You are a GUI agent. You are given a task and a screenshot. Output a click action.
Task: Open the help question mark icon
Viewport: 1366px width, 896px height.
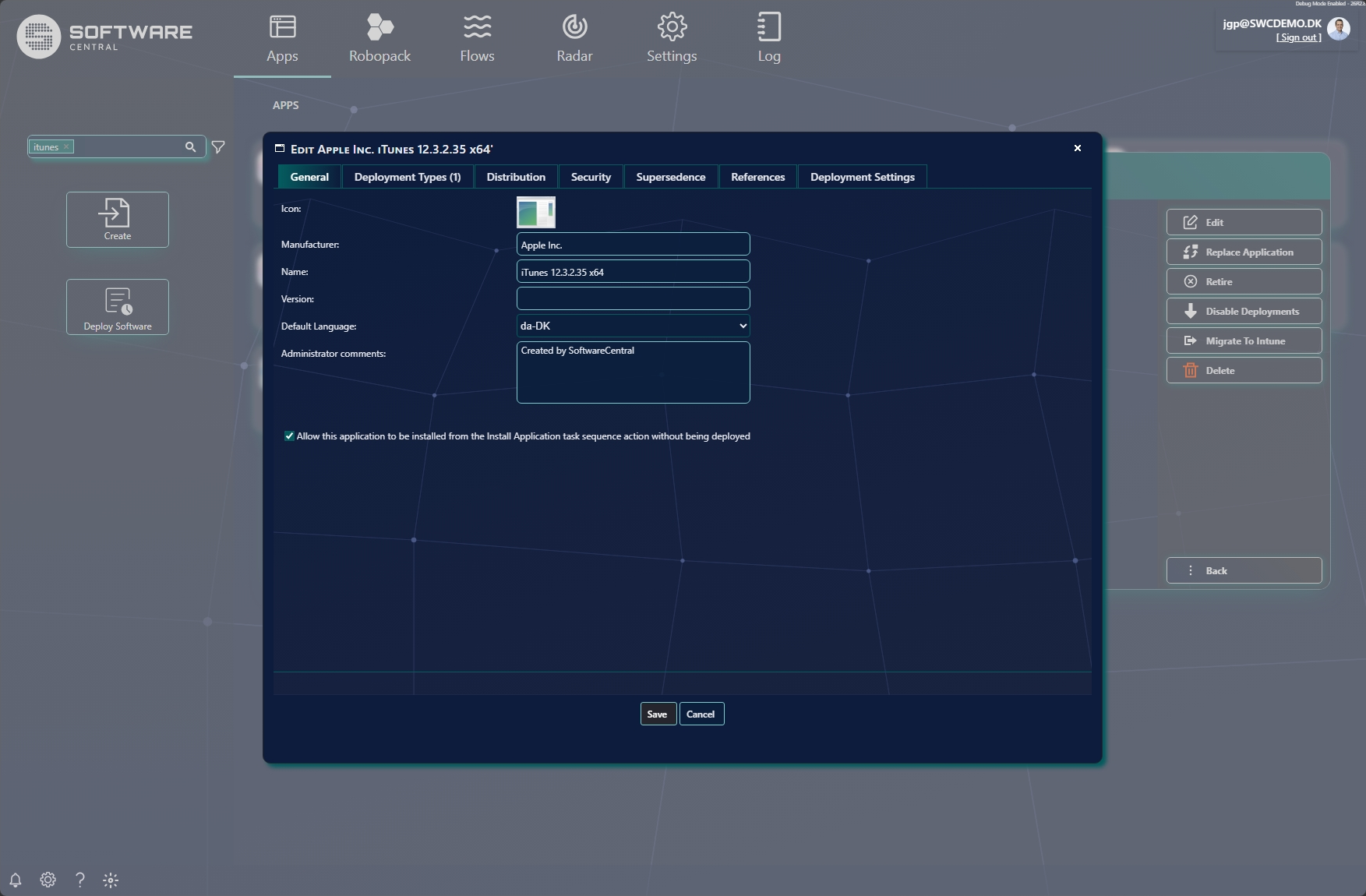point(79,880)
